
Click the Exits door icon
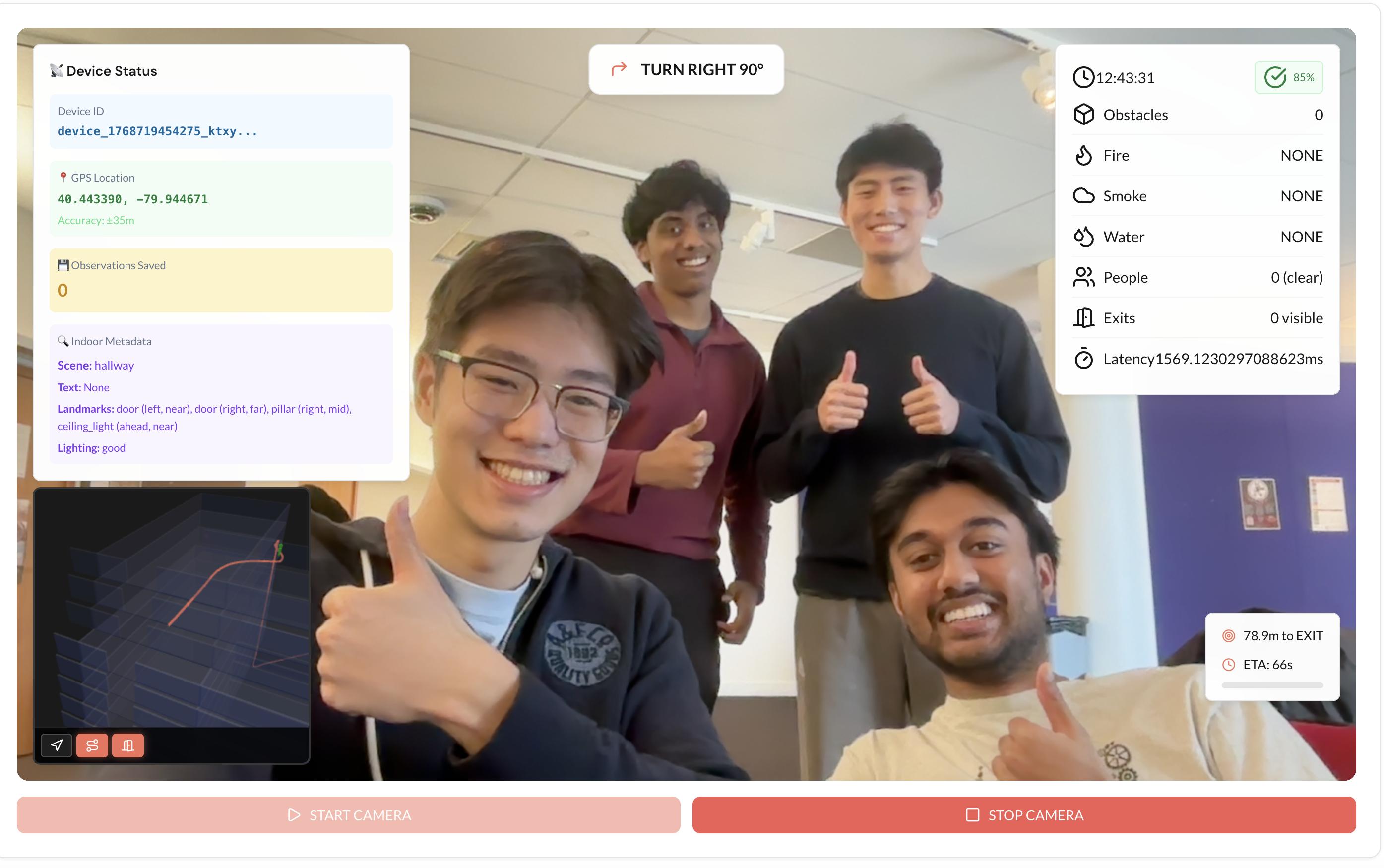point(1083,318)
